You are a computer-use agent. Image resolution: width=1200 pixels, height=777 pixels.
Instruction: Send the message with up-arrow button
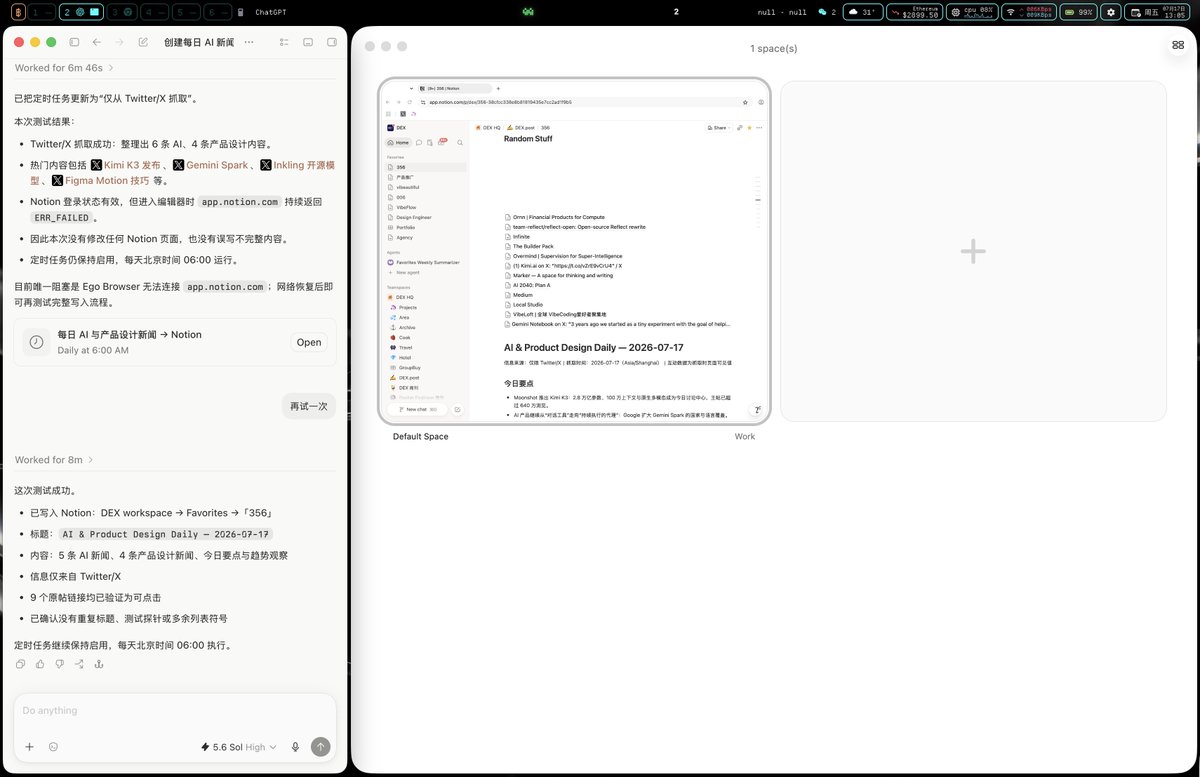pyautogui.click(x=320, y=746)
